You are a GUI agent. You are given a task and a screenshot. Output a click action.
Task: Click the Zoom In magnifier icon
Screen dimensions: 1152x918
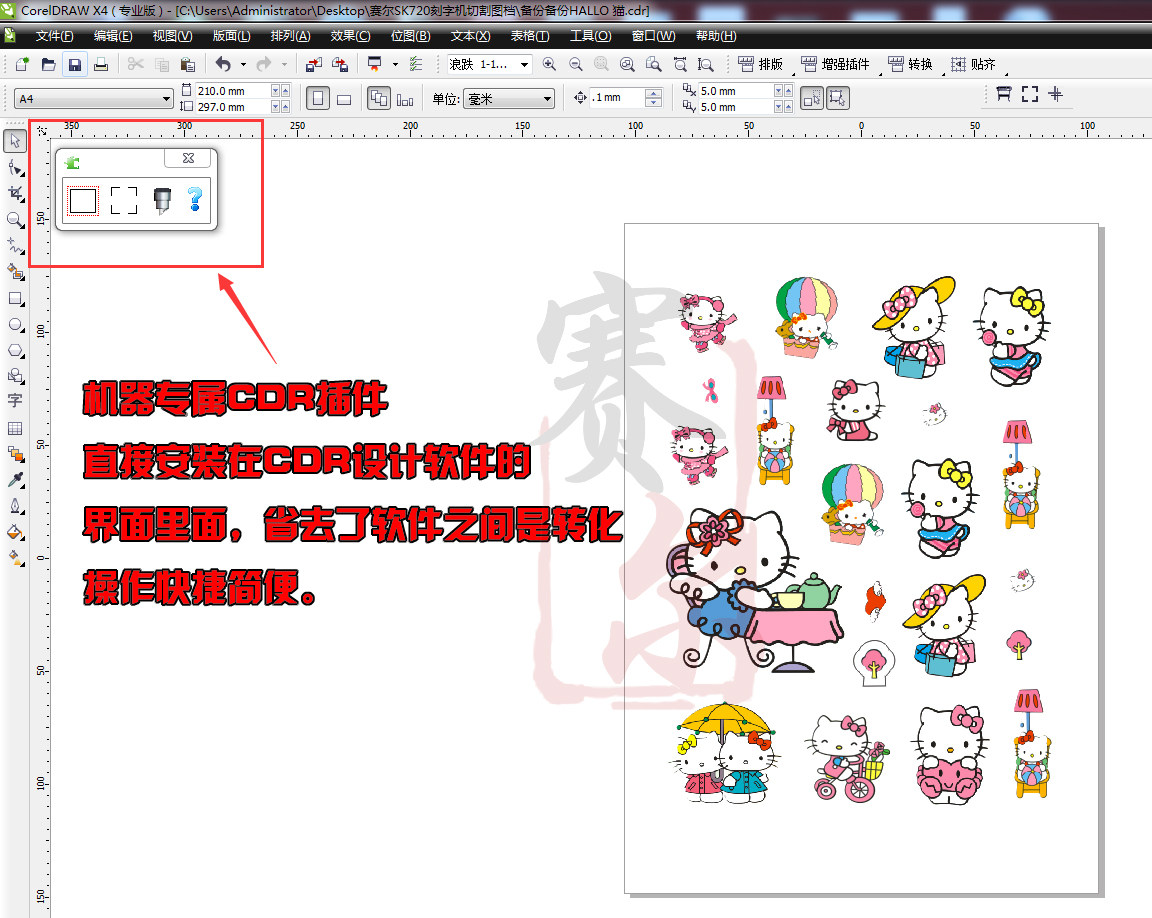(549, 65)
